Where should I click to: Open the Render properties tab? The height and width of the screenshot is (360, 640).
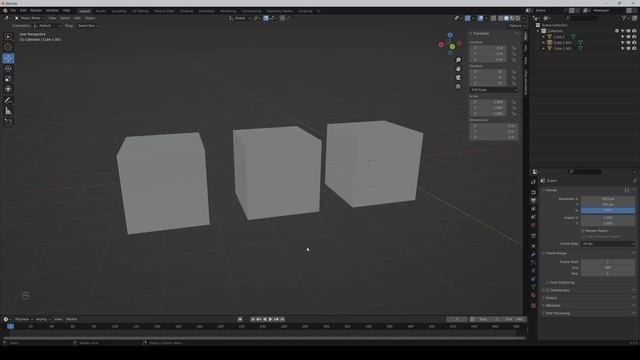click(x=533, y=192)
